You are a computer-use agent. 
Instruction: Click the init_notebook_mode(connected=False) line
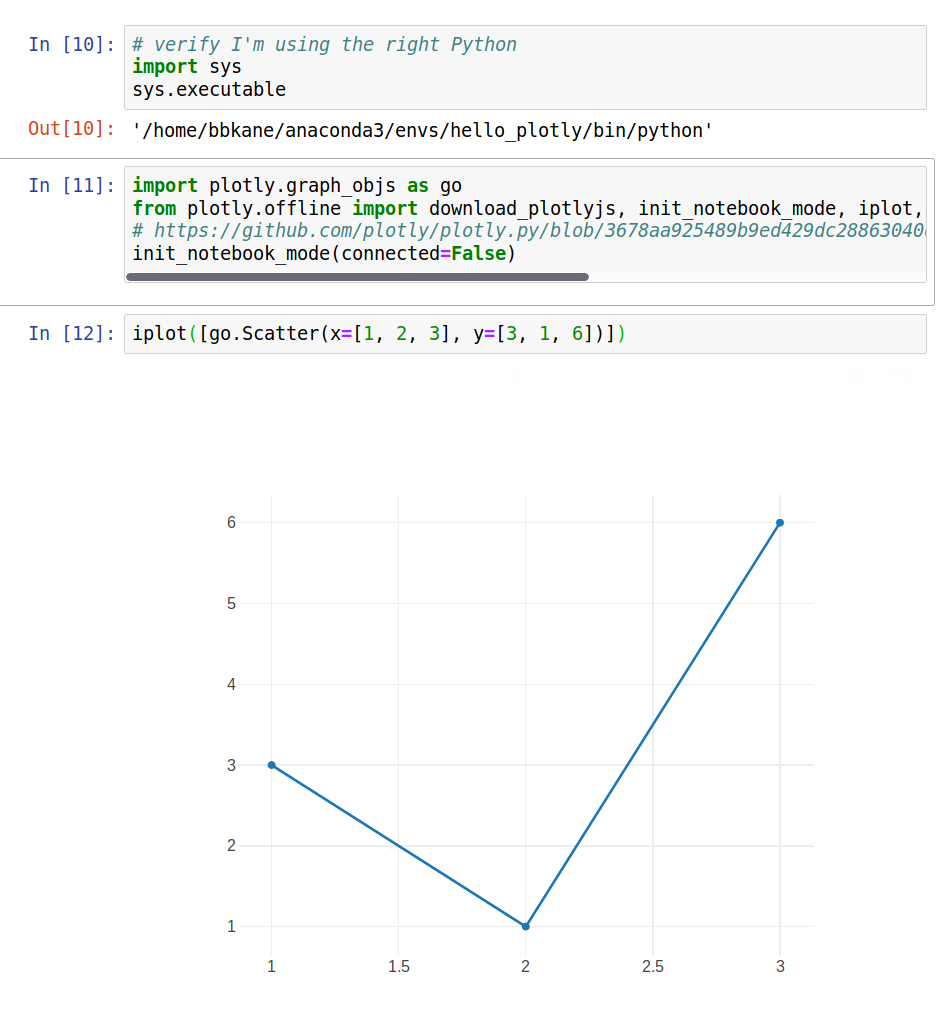324,253
